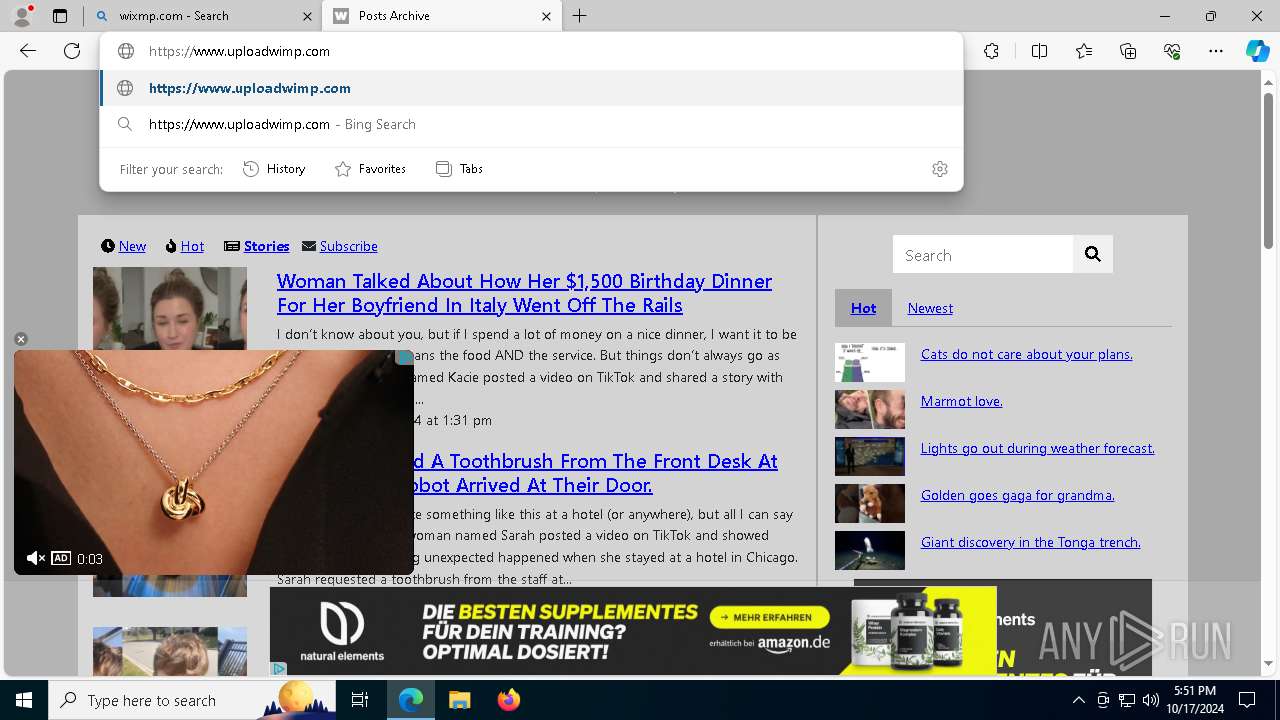This screenshot has width=1280, height=720.
Task: Submit search with magnifier button
Action: click(1093, 255)
